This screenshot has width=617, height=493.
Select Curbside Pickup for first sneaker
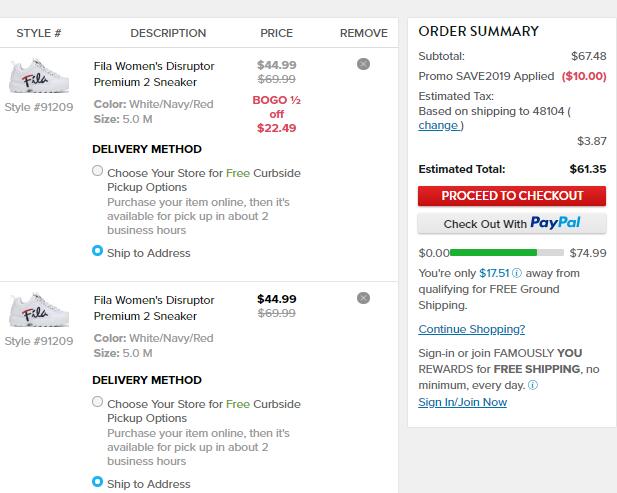coord(97,171)
